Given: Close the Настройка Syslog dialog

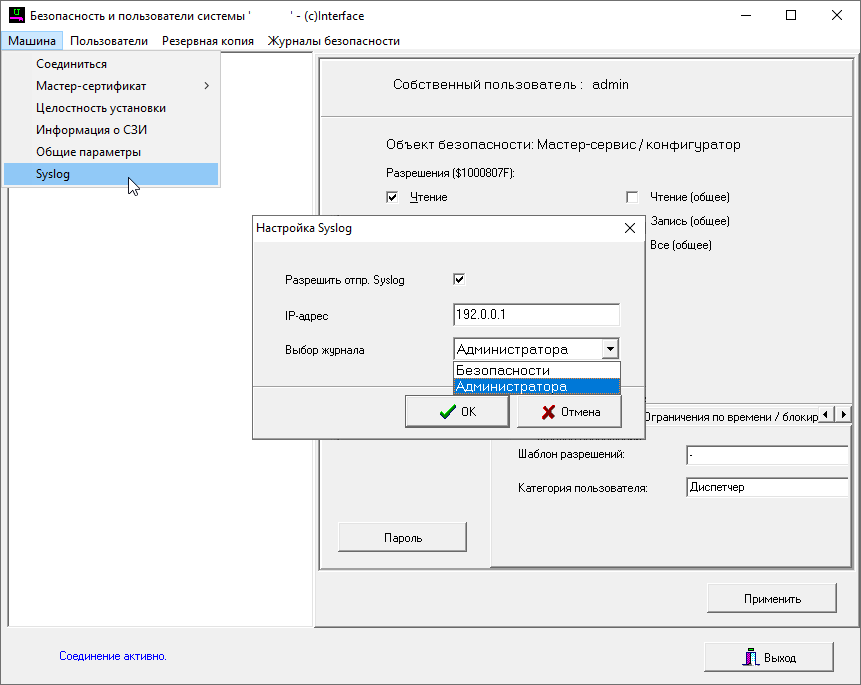Looking at the screenshot, I should [629, 228].
